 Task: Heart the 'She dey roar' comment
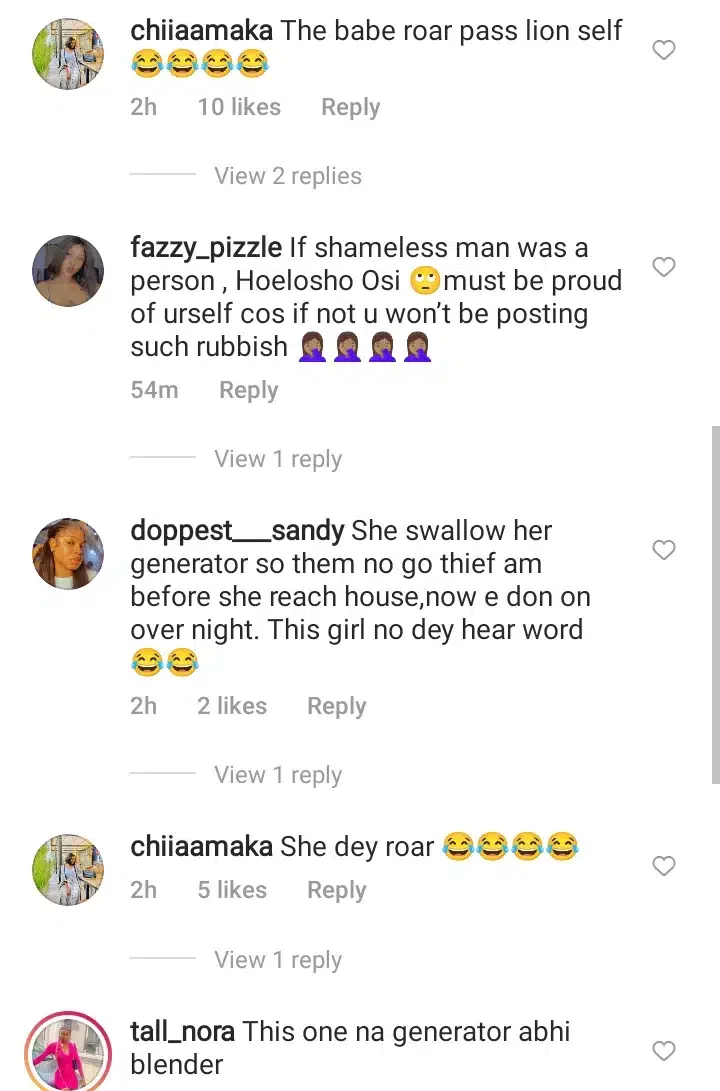(664, 866)
